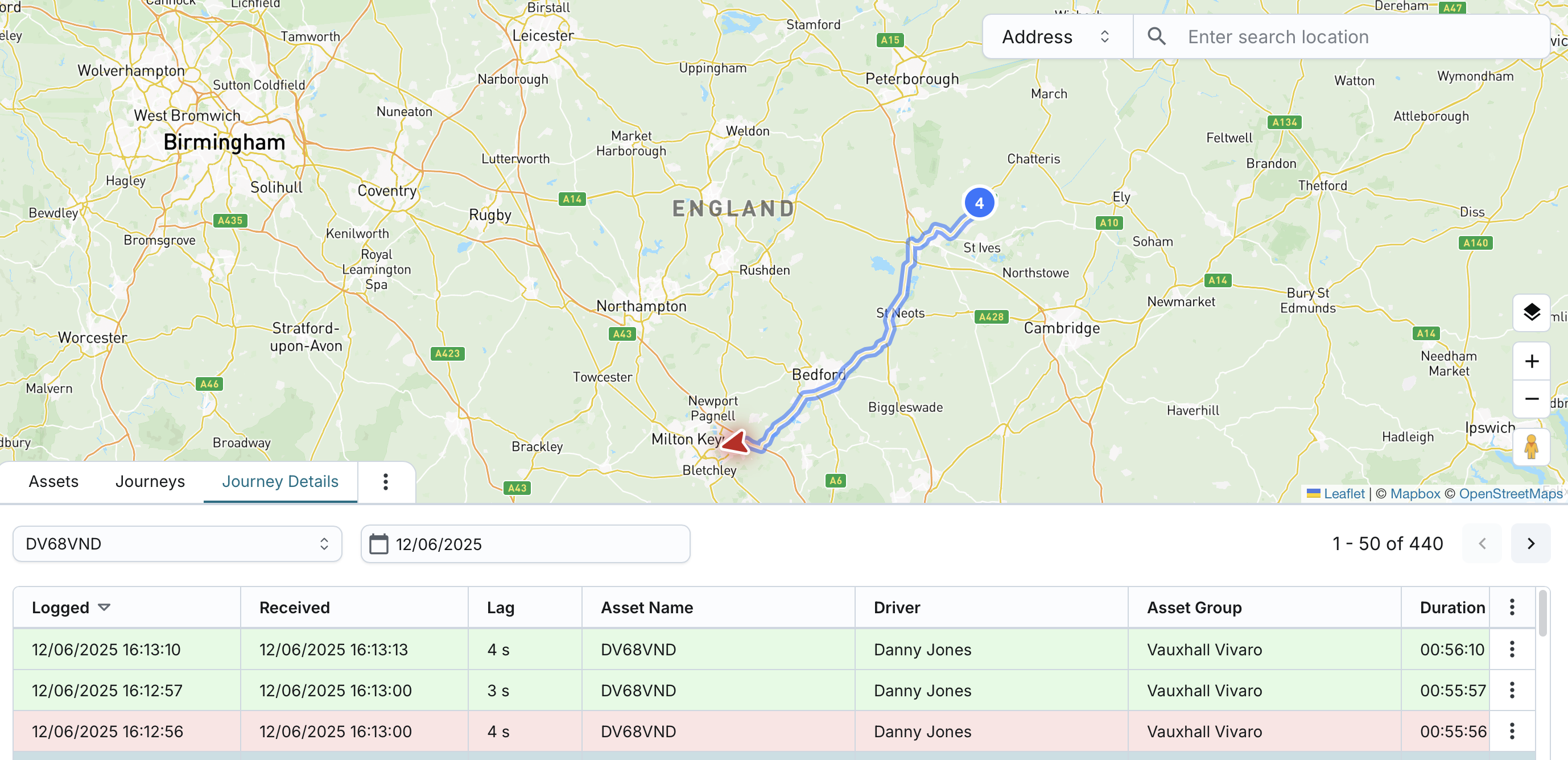Open the map layers selector icon
Image resolution: width=1568 pixels, height=760 pixels.
tap(1531, 313)
